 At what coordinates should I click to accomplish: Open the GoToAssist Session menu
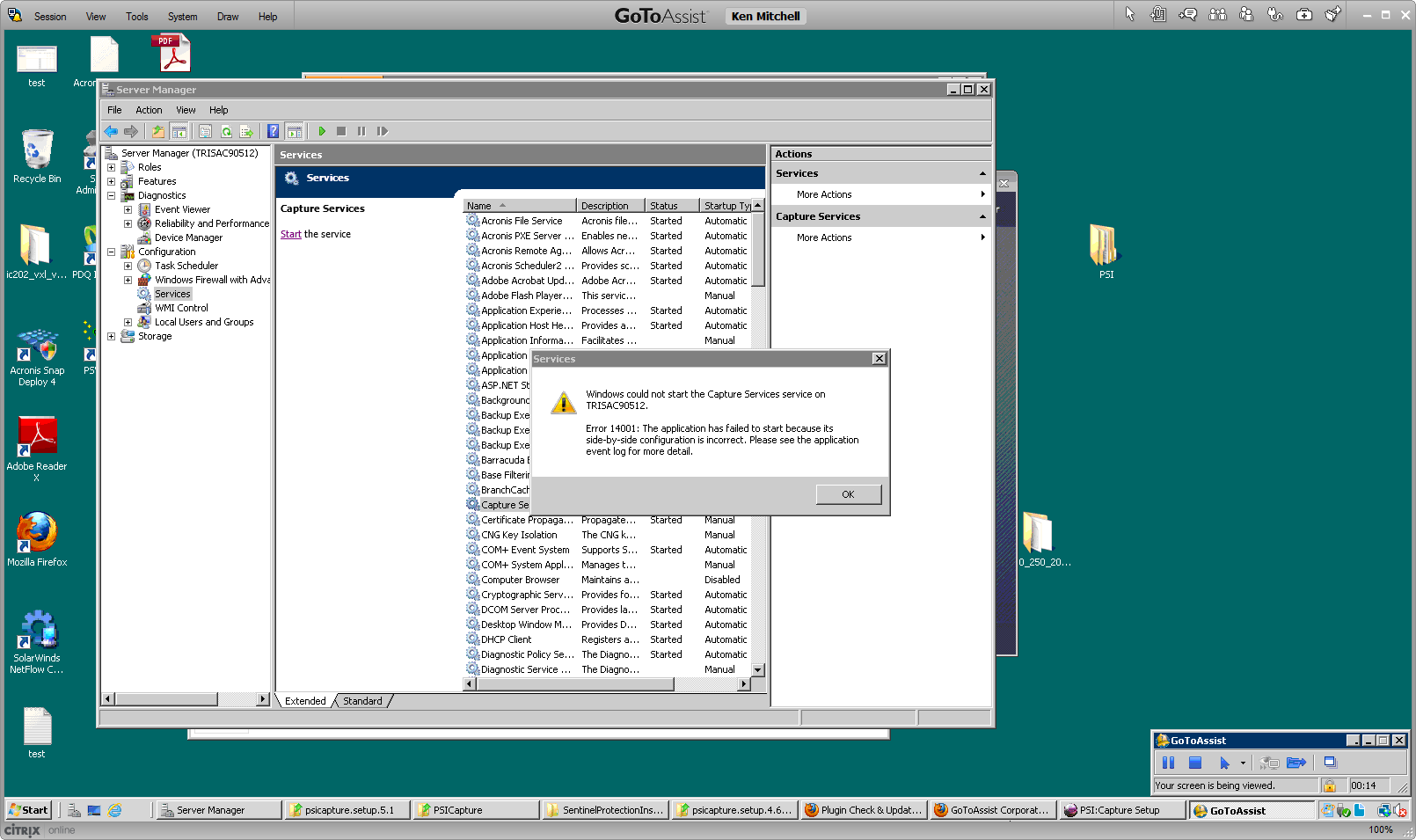click(50, 17)
